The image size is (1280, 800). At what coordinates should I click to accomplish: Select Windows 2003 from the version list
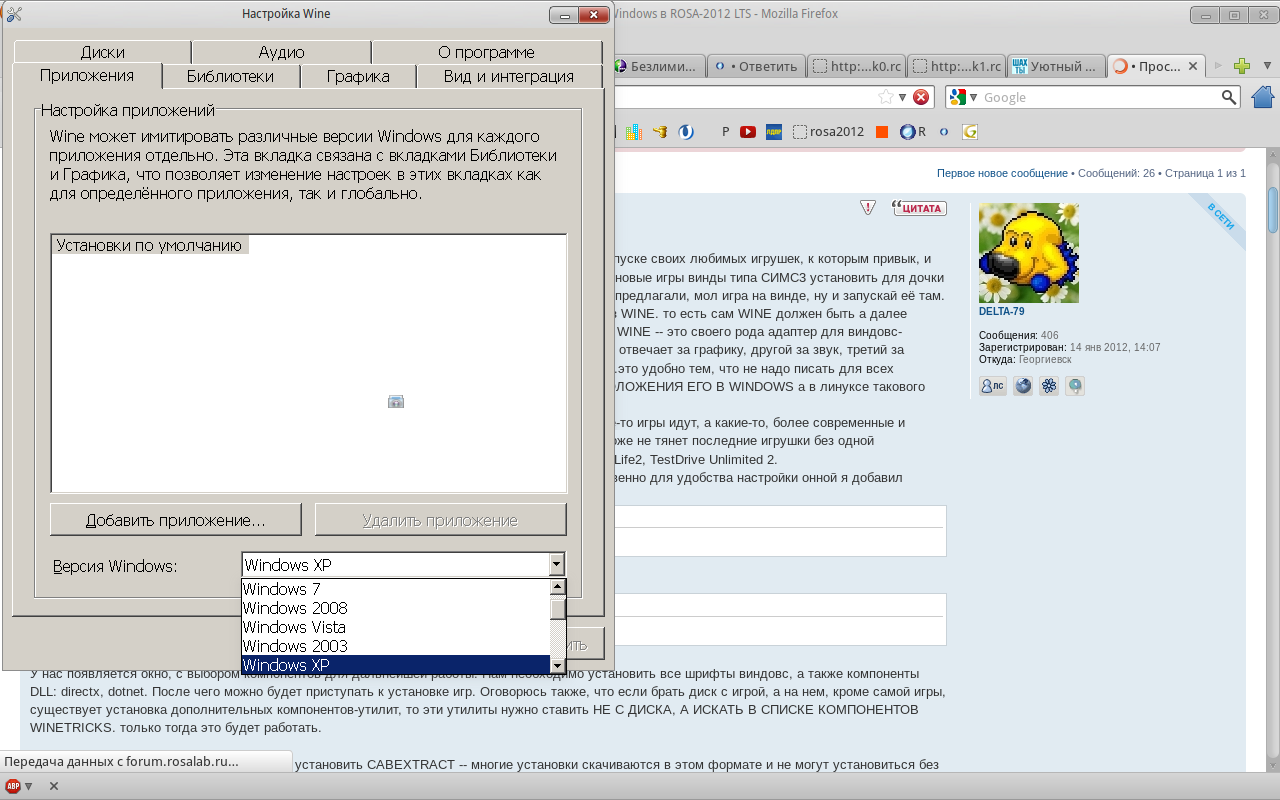tap(396, 646)
